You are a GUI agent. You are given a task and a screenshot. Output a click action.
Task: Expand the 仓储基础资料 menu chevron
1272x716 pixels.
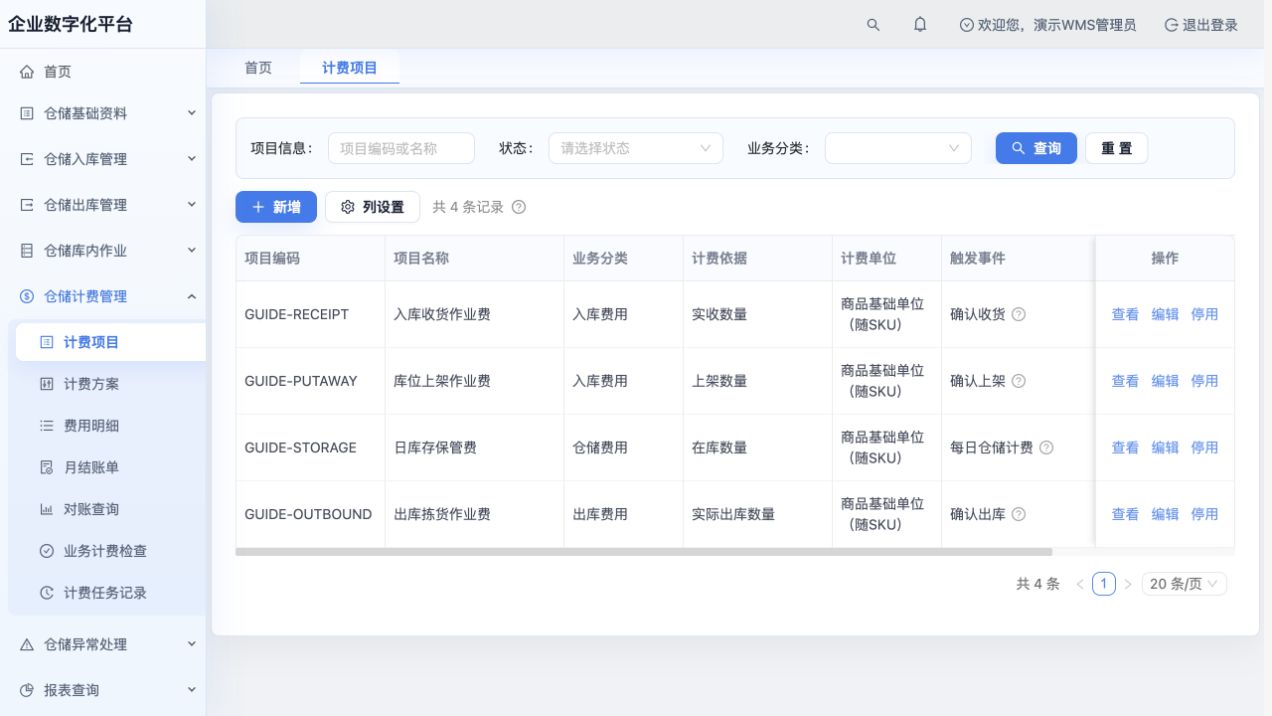point(192,113)
